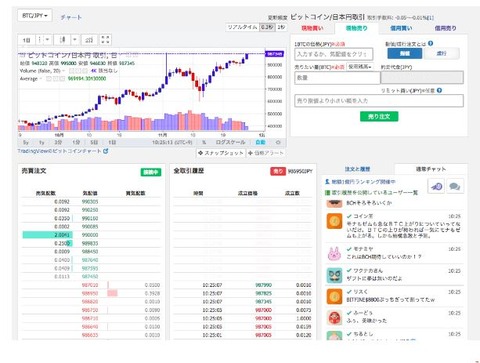Image resolution: width=480 pixels, height=363 pixels.
Task: Click the スナップショット button
Action: point(221,153)
